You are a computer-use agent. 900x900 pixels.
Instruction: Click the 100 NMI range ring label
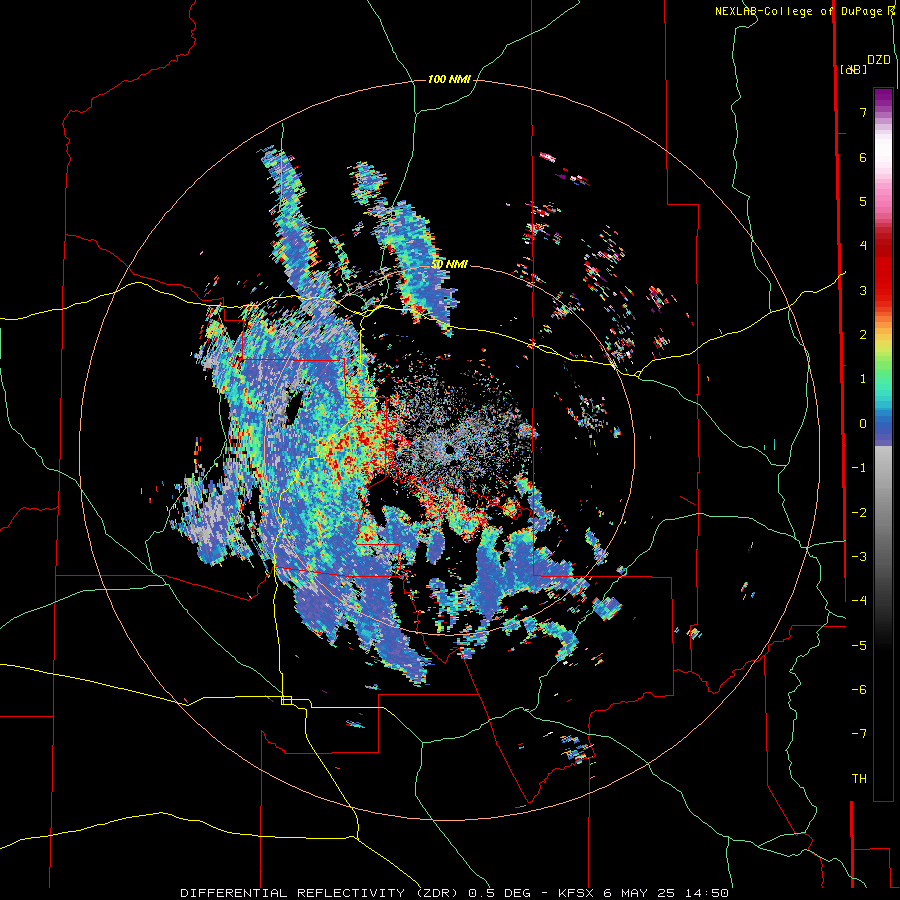tap(449, 79)
